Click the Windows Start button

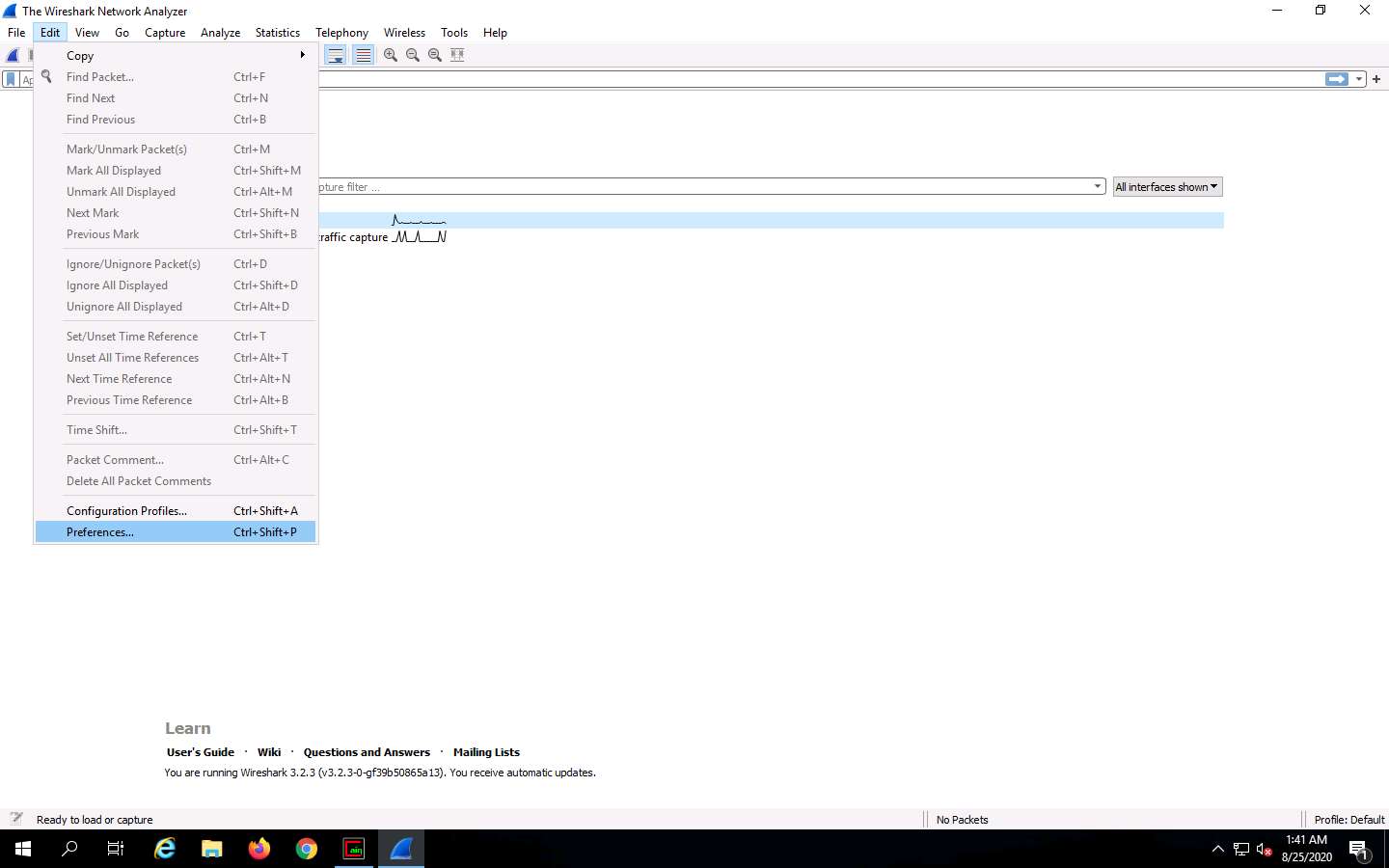[23, 849]
